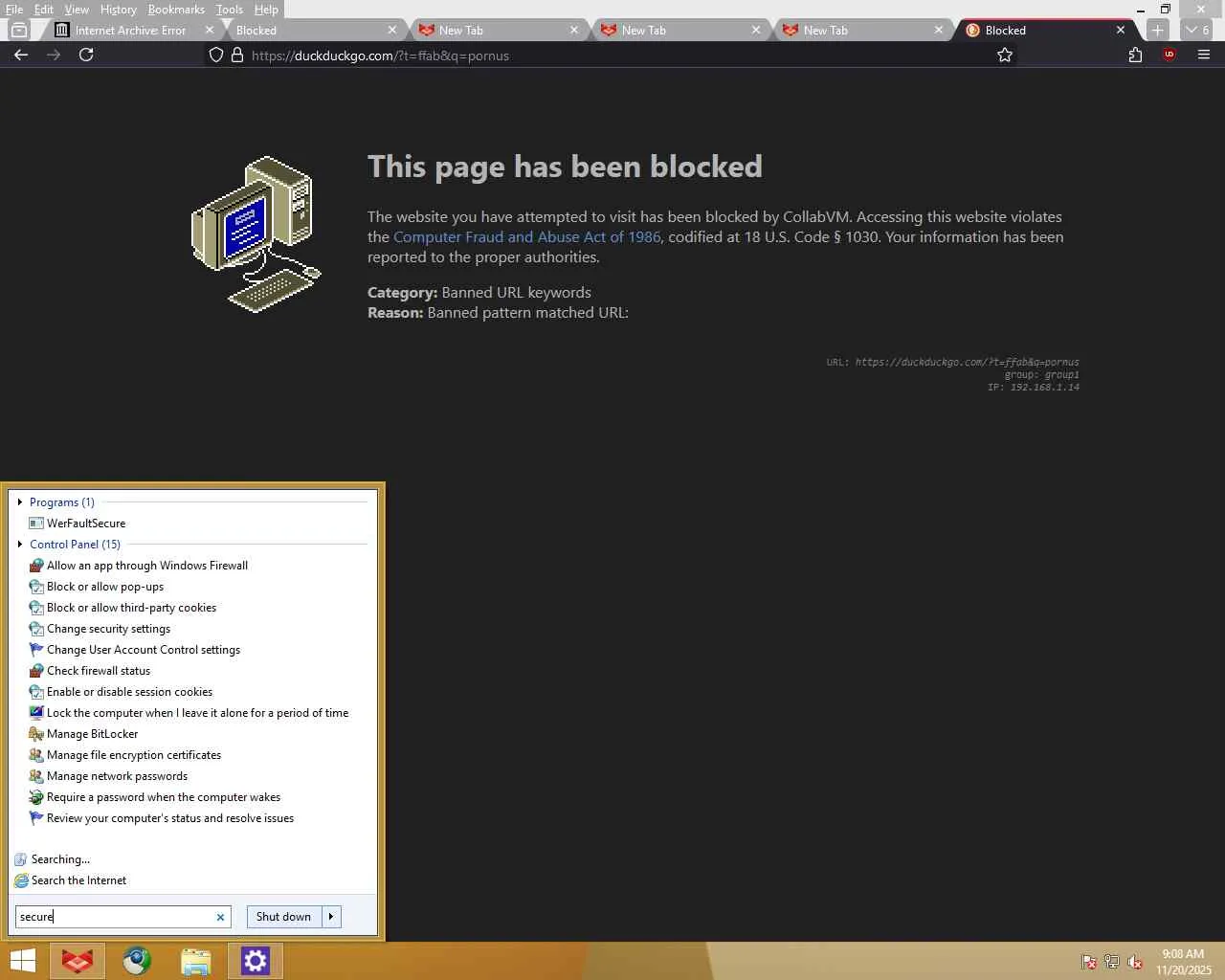
Task: Go back to the previous page
Action: (x=21, y=56)
